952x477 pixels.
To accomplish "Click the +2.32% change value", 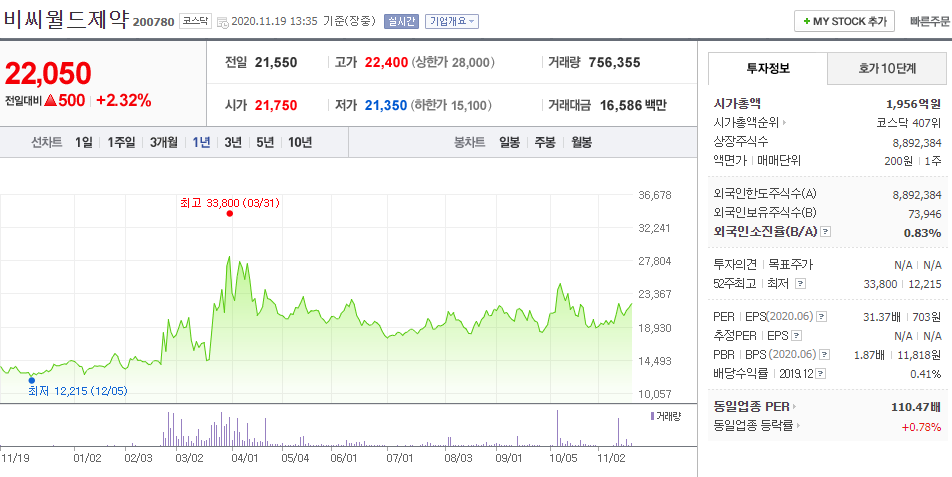I will (x=123, y=101).
